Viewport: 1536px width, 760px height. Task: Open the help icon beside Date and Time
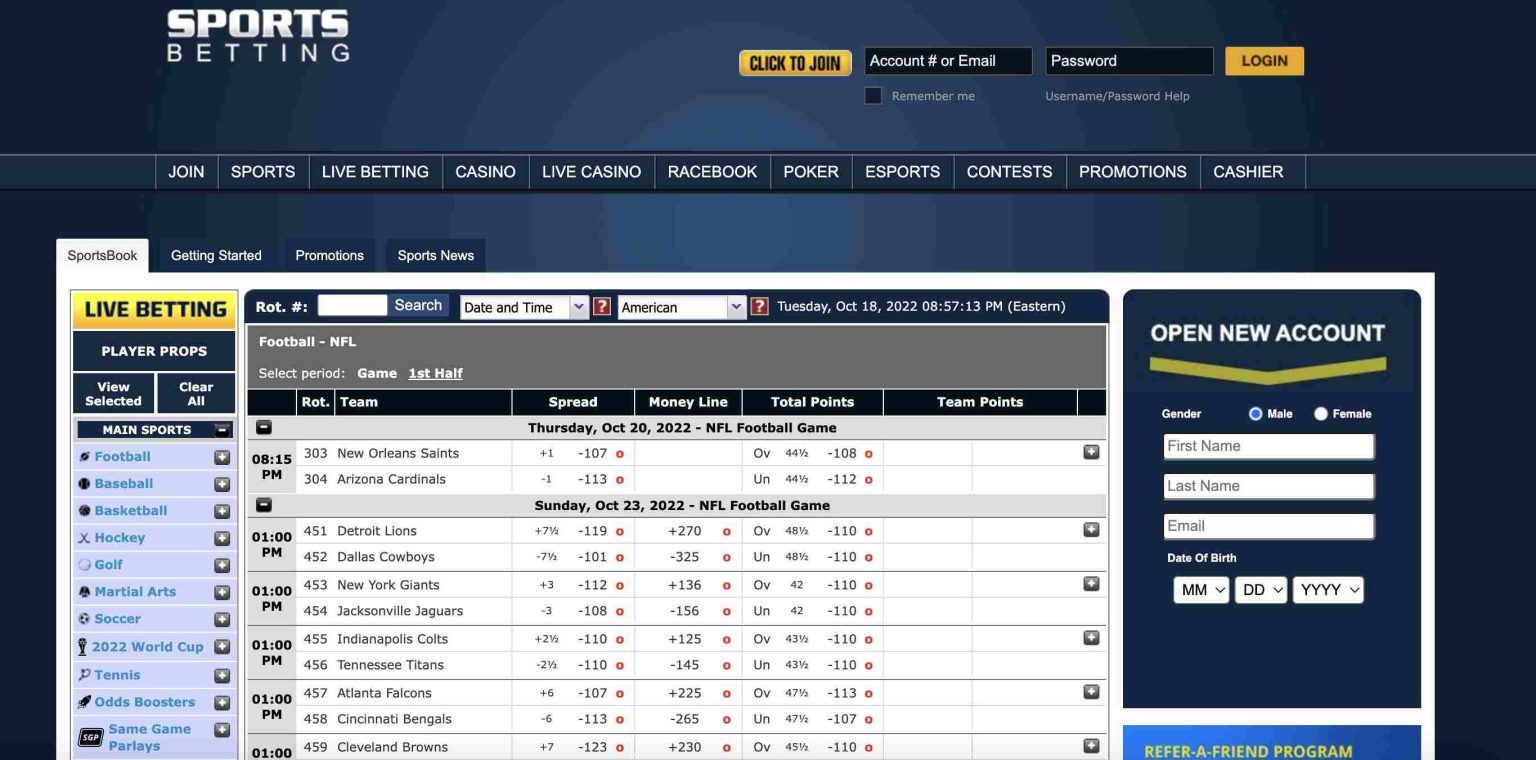tap(601, 307)
